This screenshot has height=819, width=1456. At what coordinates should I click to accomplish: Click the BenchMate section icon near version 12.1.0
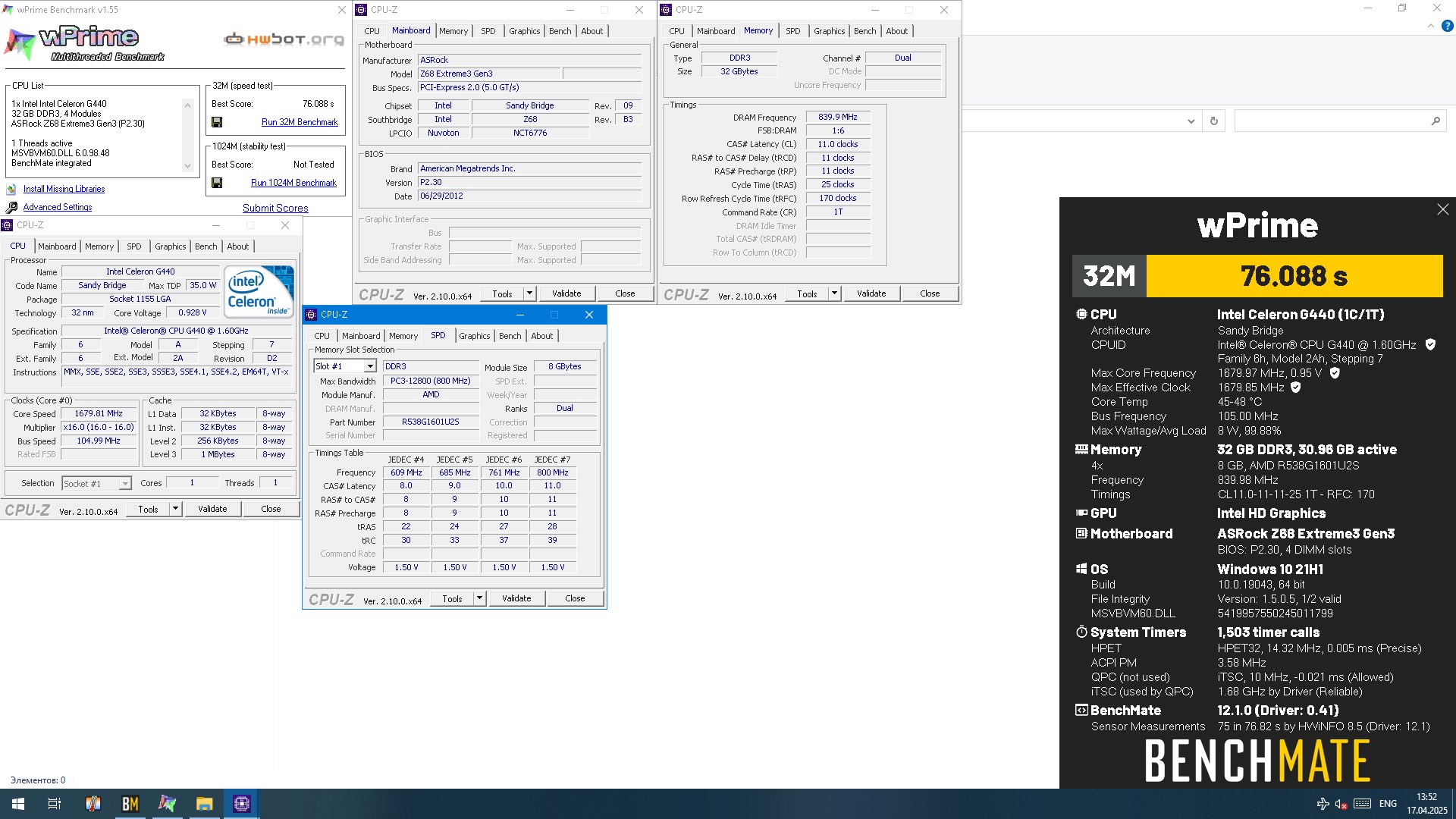[x=1081, y=710]
